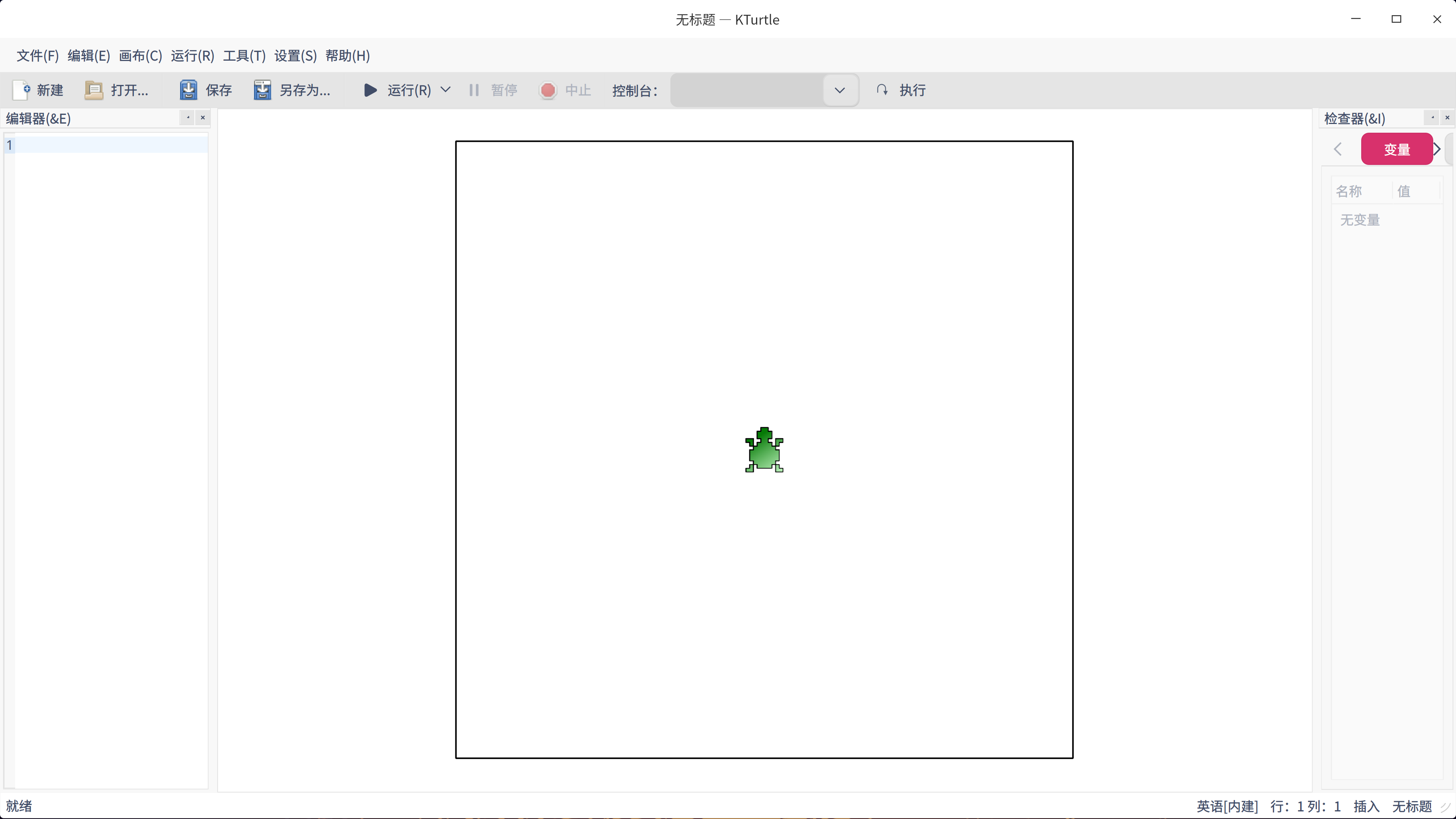Screen dimensions: 1456x819
Task: Expand the run speed dropdown arrow
Action: [x=446, y=89]
